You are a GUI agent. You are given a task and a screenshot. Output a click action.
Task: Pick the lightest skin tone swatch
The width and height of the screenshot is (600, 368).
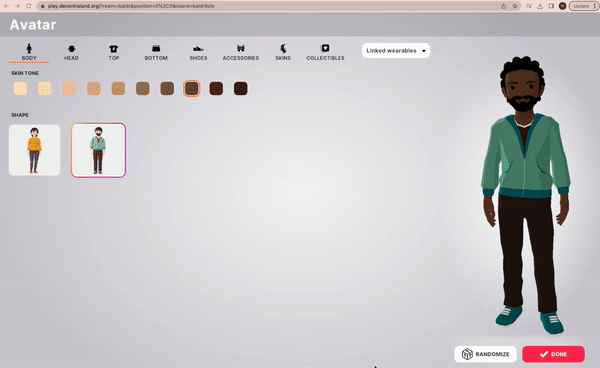click(x=20, y=88)
